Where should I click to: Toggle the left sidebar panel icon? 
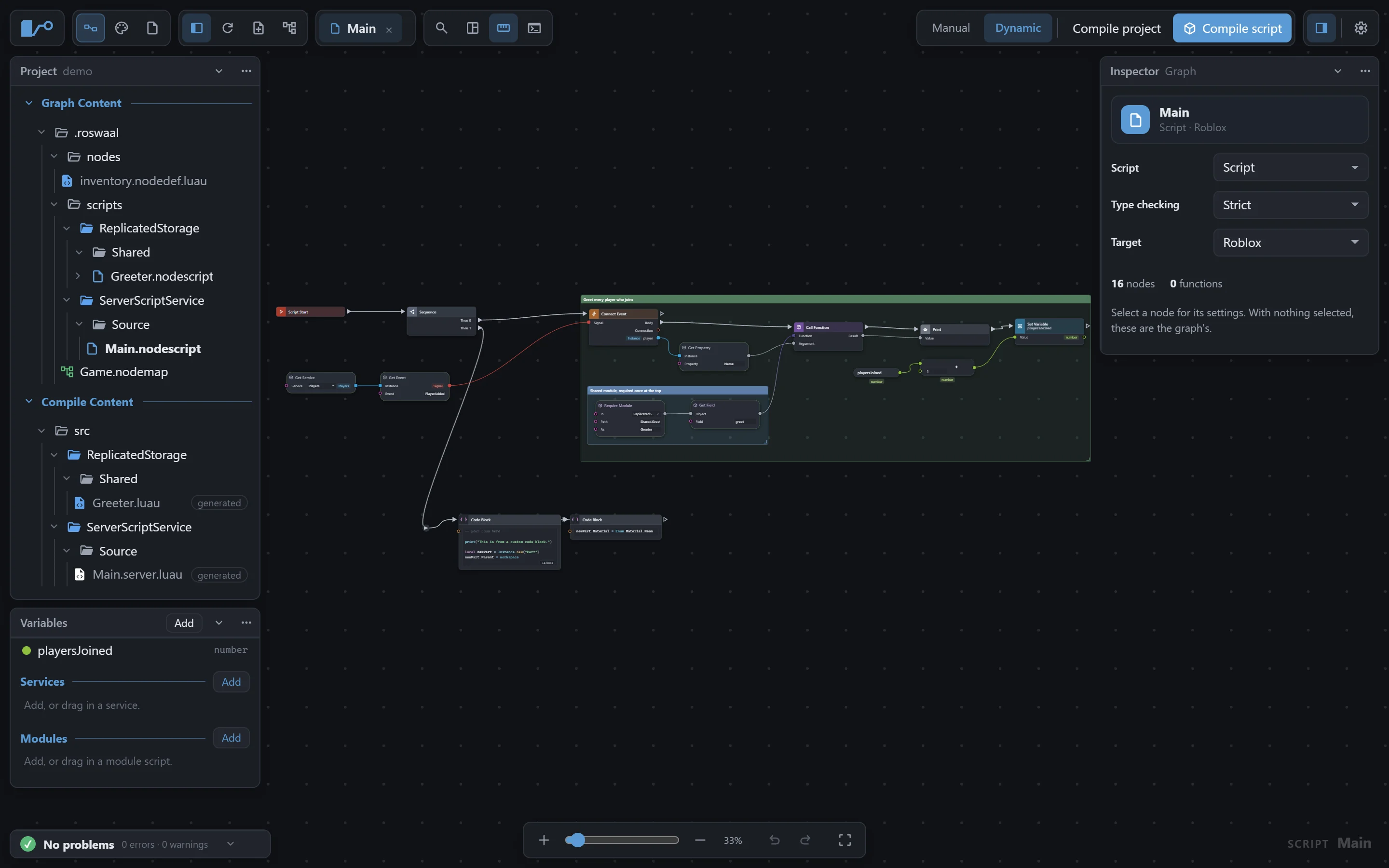[197, 27]
